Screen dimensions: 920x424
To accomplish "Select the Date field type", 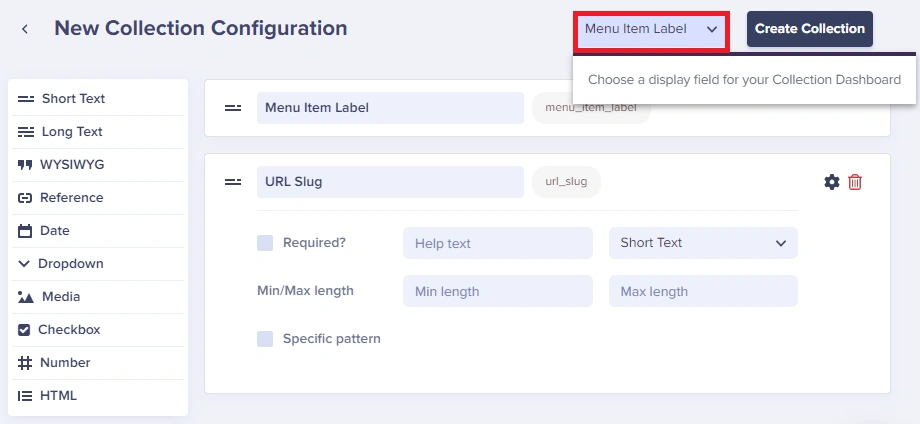I will pos(98,230).
